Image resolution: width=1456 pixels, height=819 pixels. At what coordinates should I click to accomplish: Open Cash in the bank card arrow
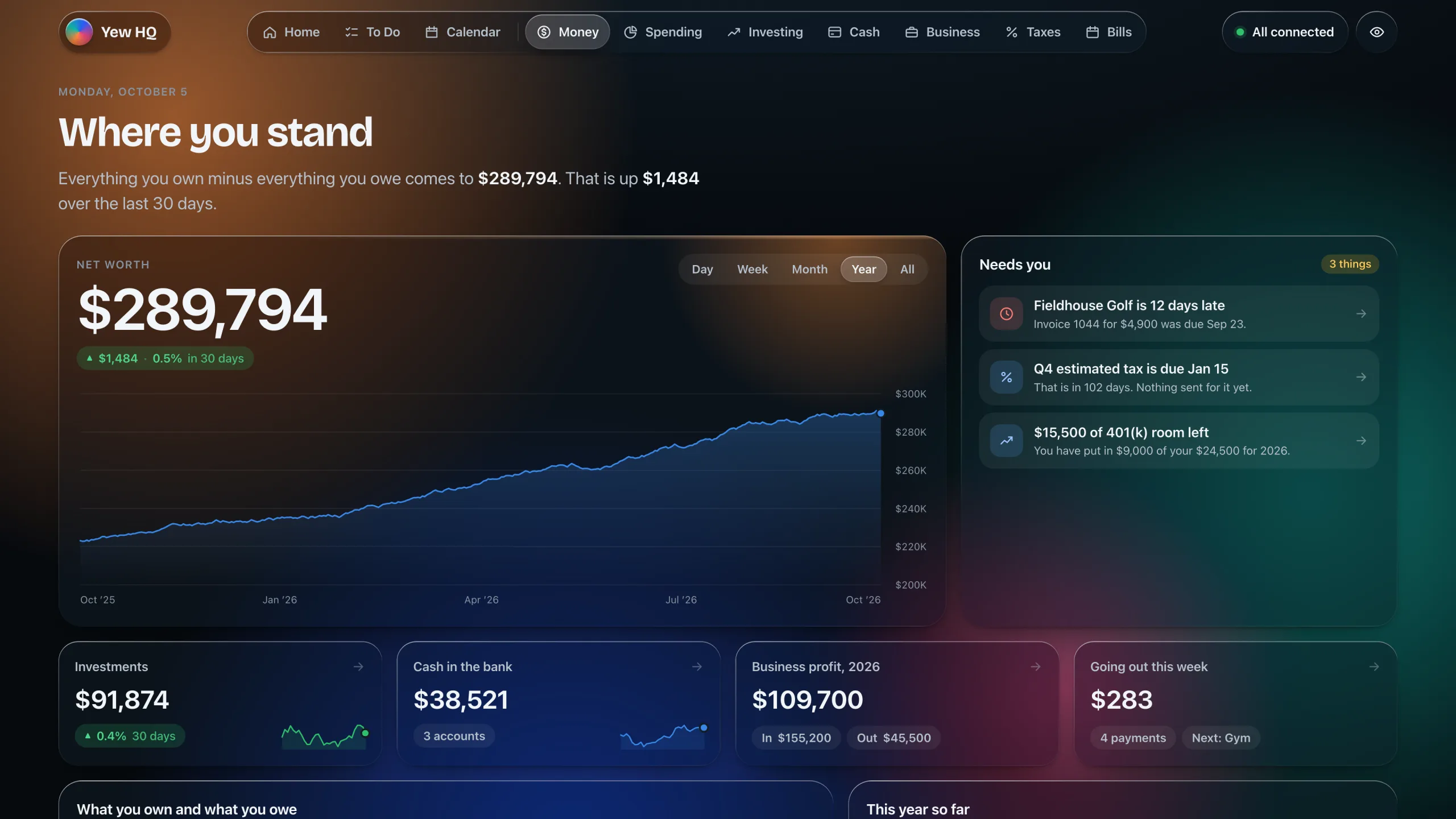point(697,667)
